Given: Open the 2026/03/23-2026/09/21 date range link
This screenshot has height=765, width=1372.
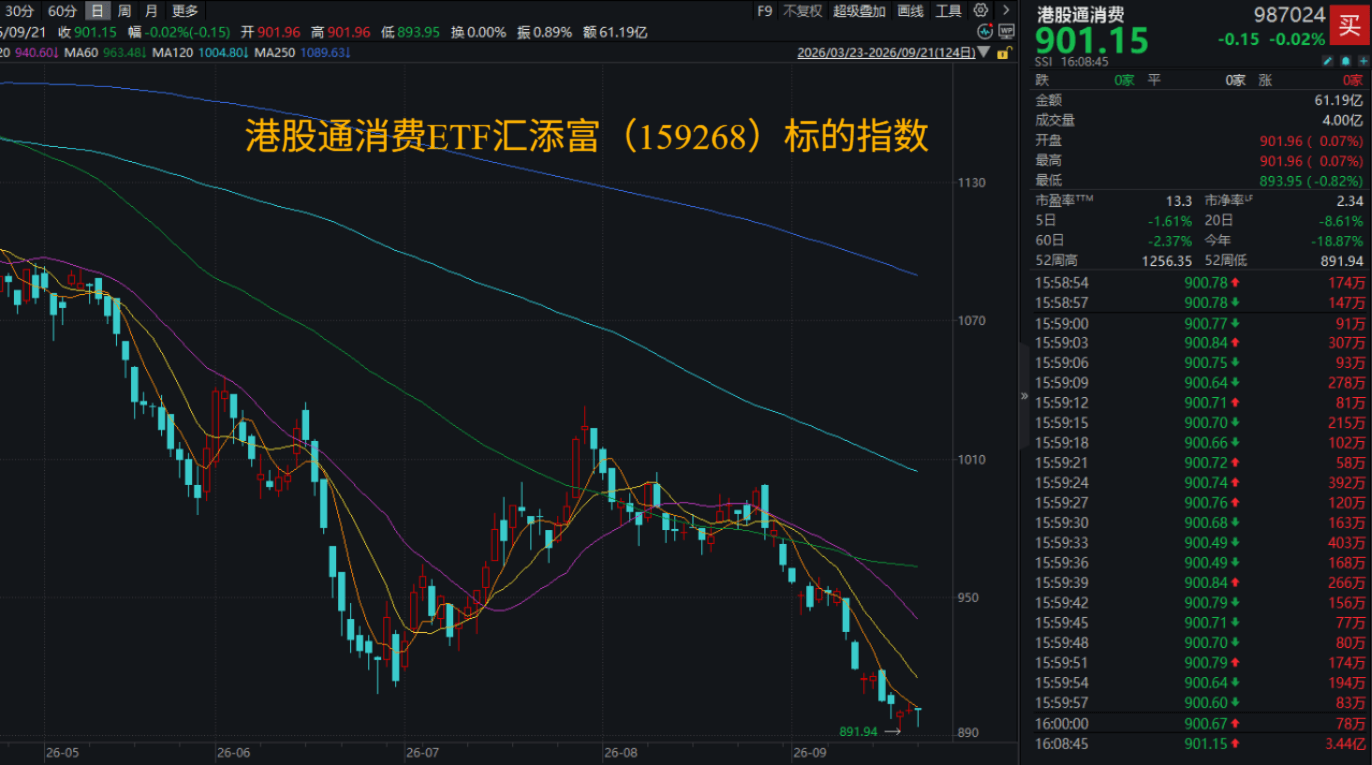Looking at the screenshot, I should (886, 53).
